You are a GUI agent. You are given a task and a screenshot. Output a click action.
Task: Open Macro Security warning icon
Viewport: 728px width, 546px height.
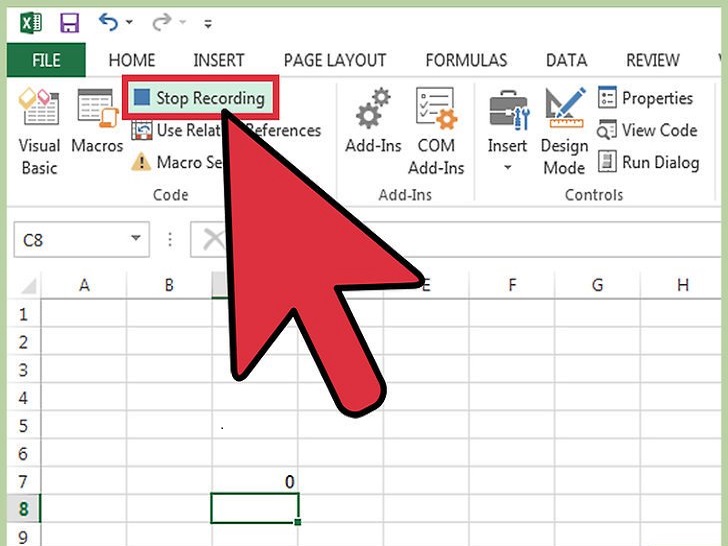(141, 162)
